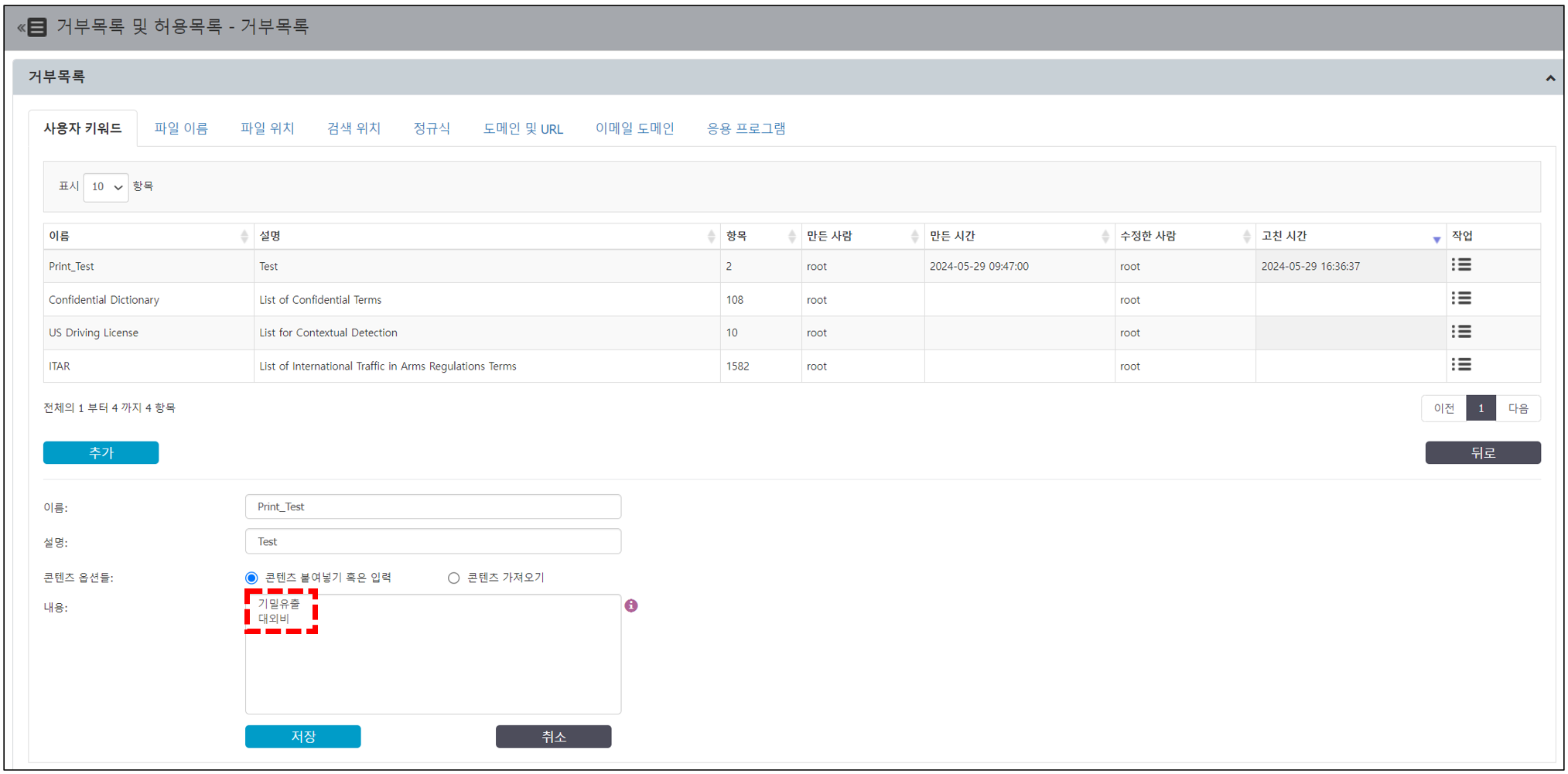Screen dimensions: 1568x774
Task: Click into the 이름 input field
Action: (432, 506)
